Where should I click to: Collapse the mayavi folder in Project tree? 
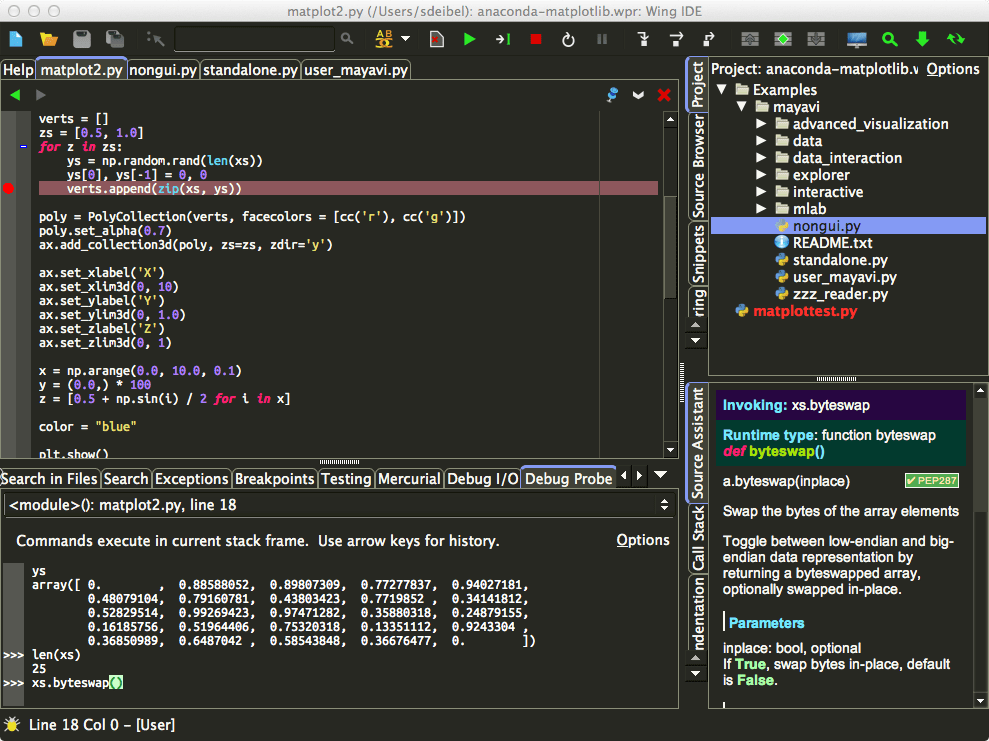point(741,106)
